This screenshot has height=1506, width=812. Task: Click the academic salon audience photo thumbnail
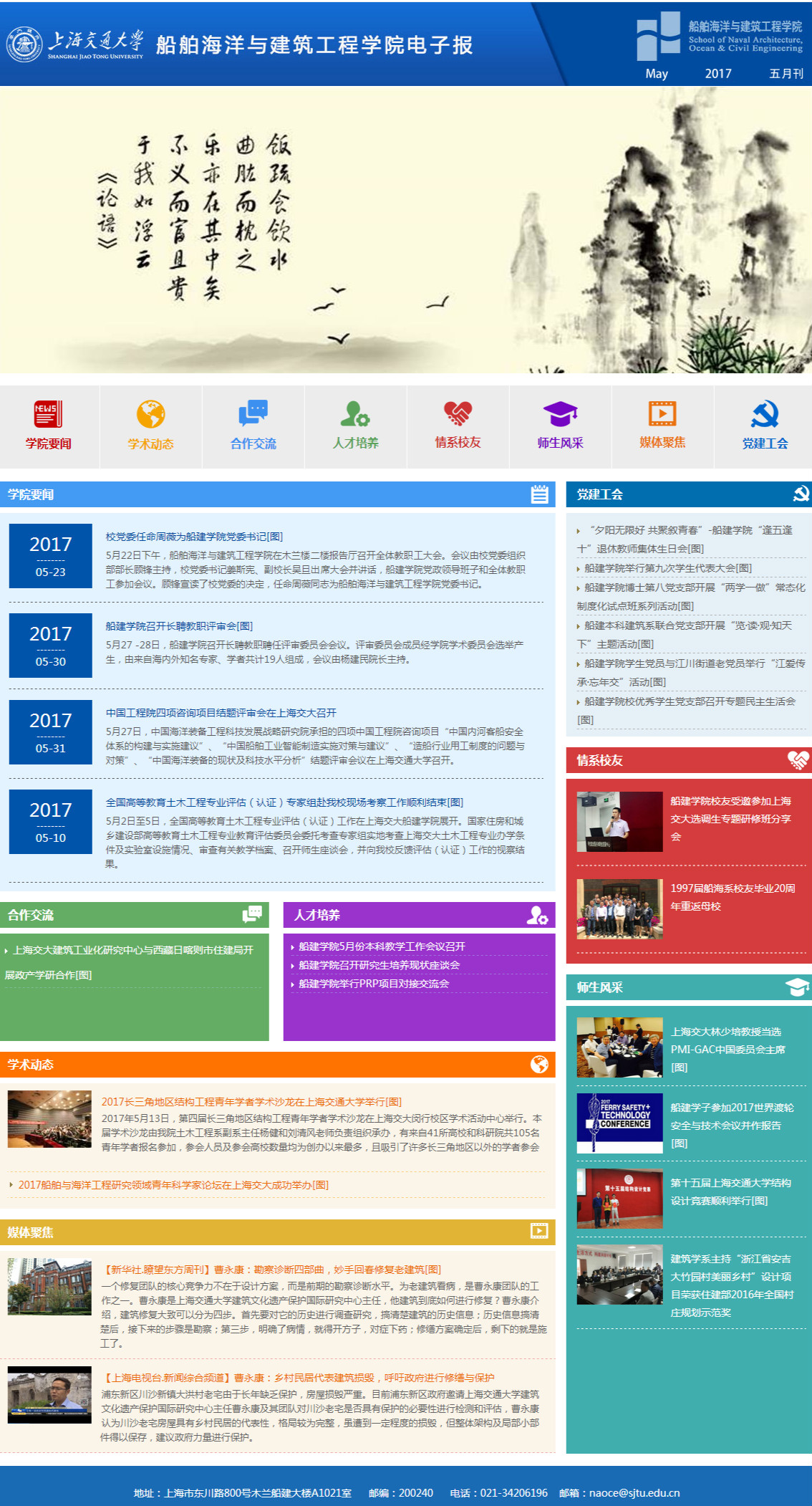49,1119
